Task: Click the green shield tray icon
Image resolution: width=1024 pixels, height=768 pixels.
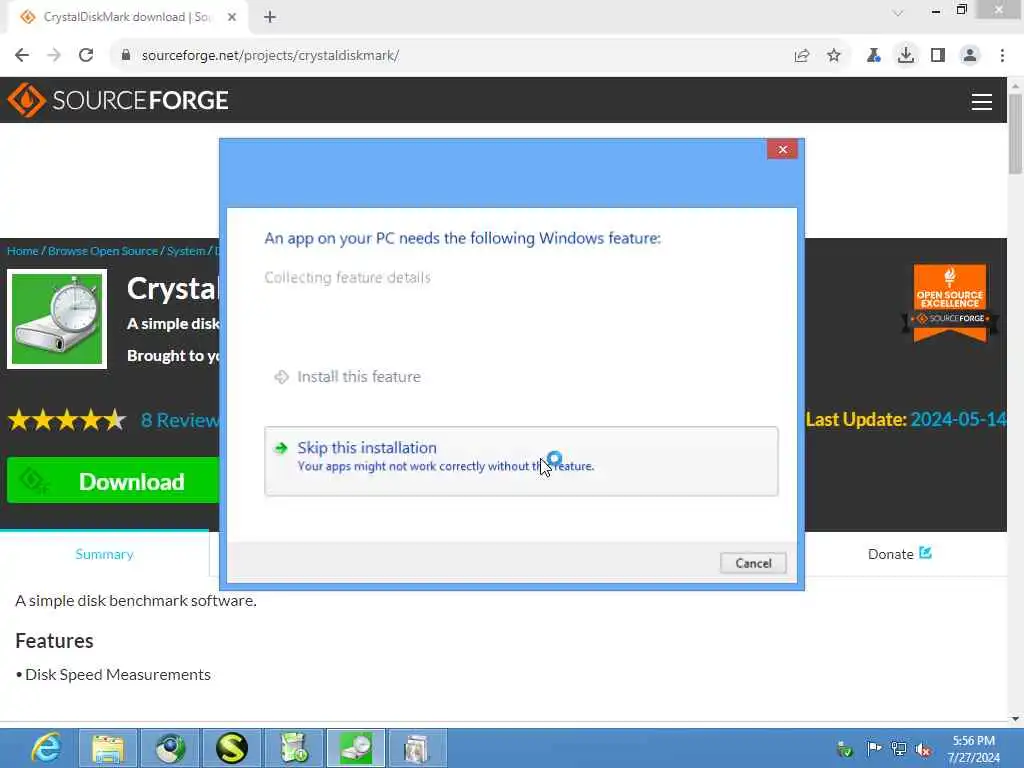Action: pos(845,750)
